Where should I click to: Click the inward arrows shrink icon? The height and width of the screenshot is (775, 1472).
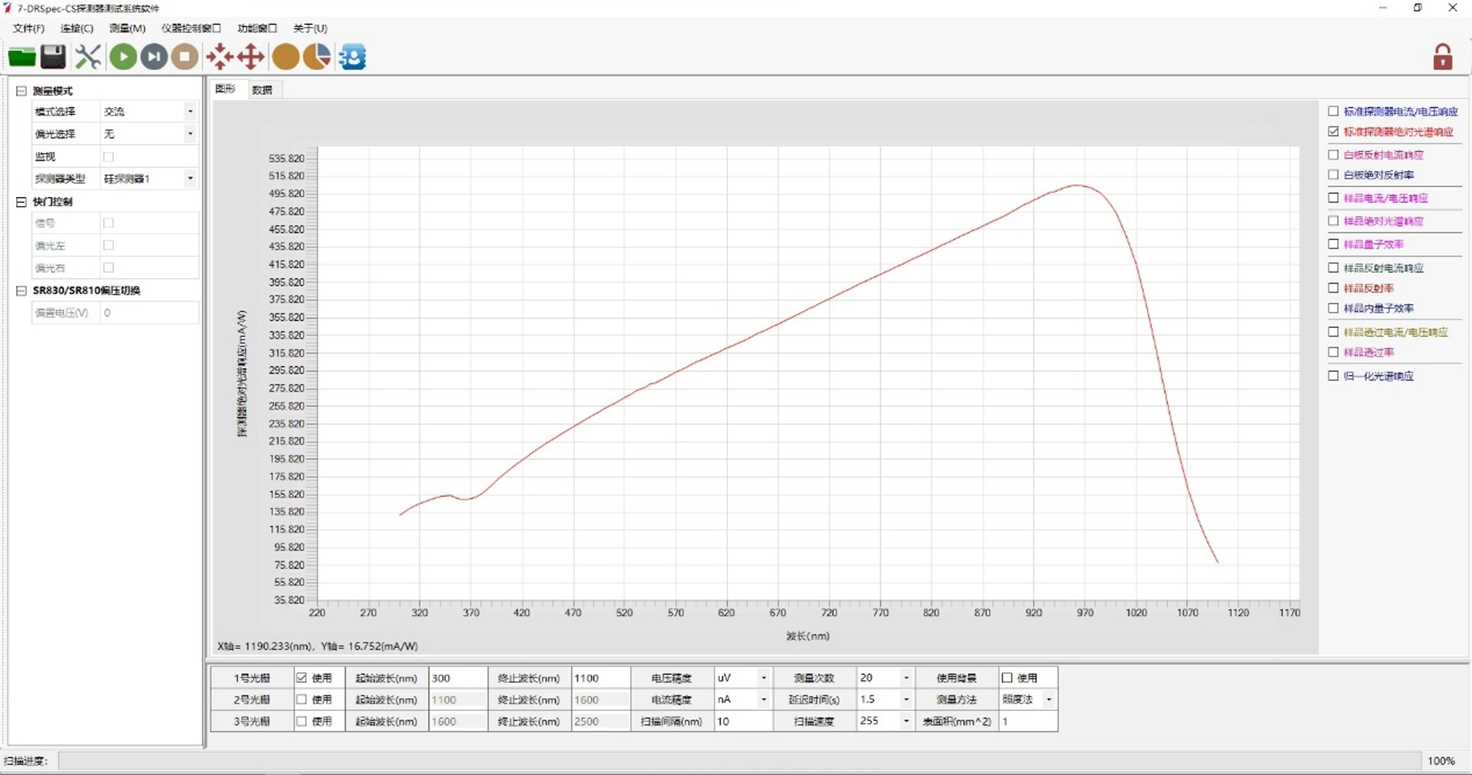coord(219,57)
